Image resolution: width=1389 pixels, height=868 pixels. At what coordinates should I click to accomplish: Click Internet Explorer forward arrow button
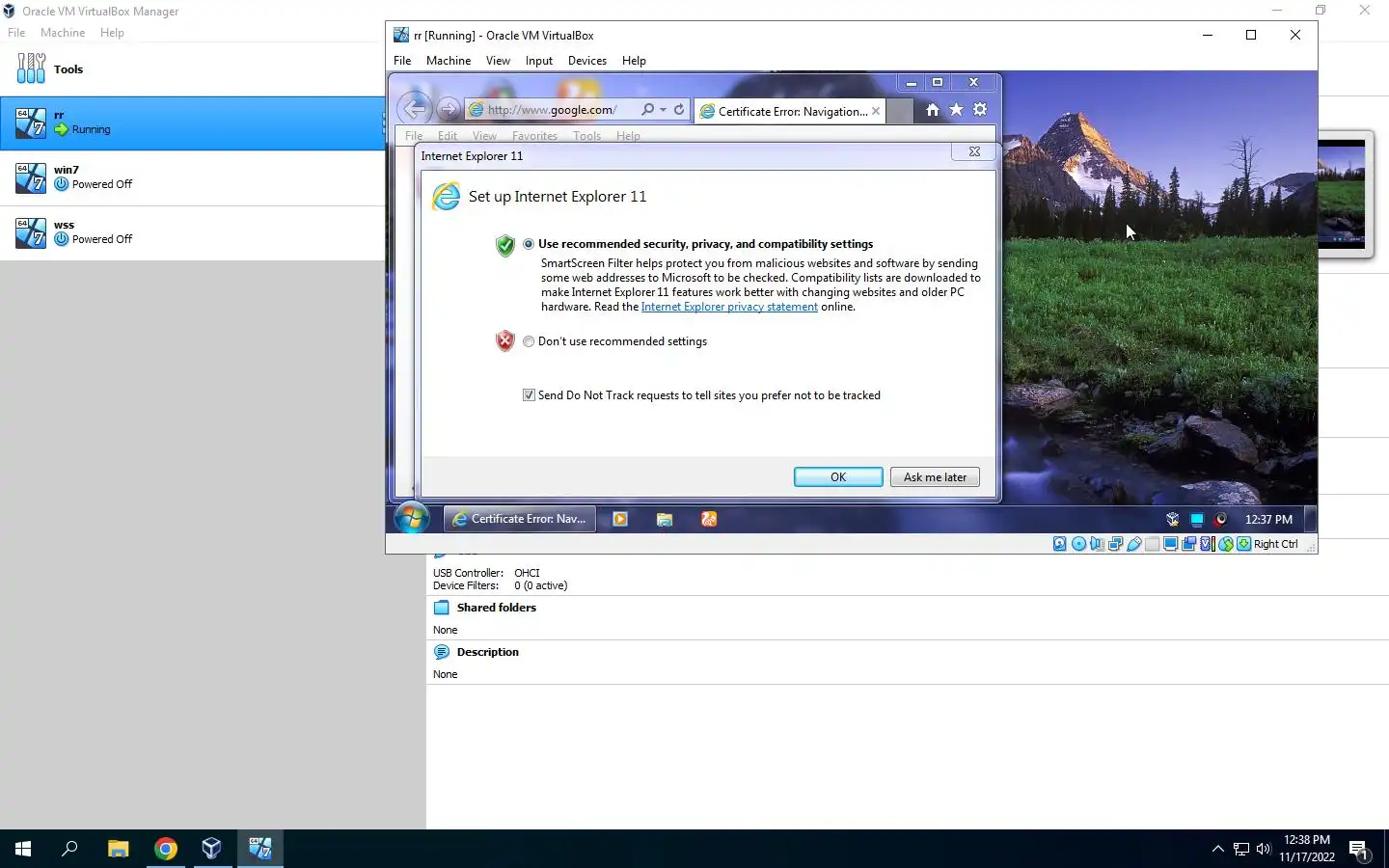[x=448, y=109]
